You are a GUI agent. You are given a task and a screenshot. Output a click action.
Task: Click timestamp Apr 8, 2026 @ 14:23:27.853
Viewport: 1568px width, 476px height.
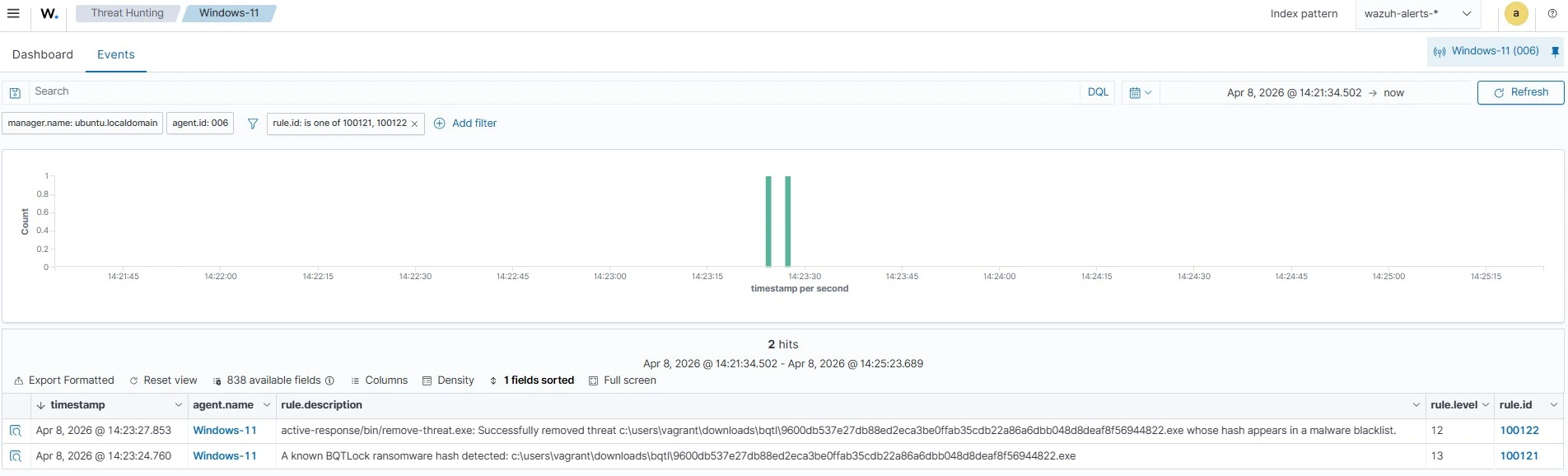point(104,431)
